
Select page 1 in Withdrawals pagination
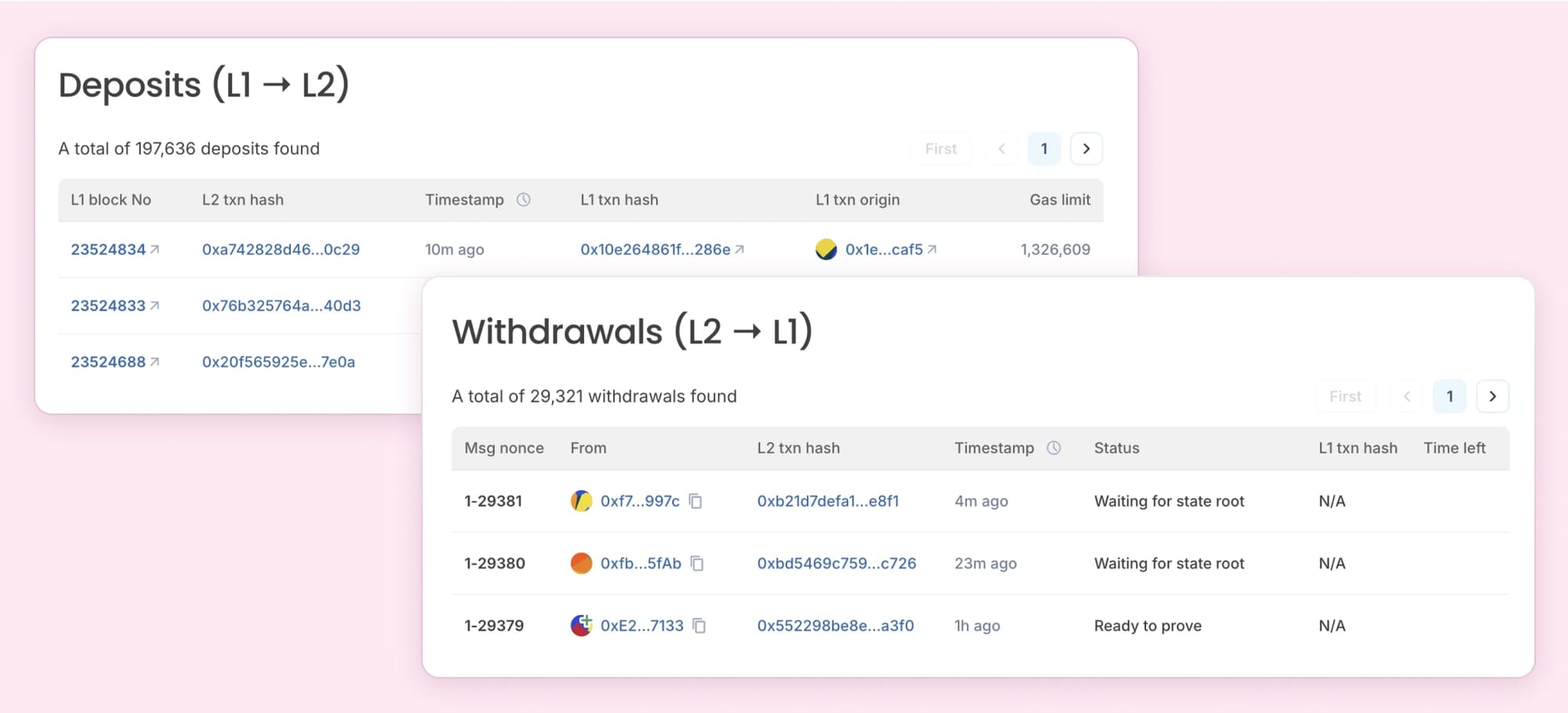tap(1450, 396)
